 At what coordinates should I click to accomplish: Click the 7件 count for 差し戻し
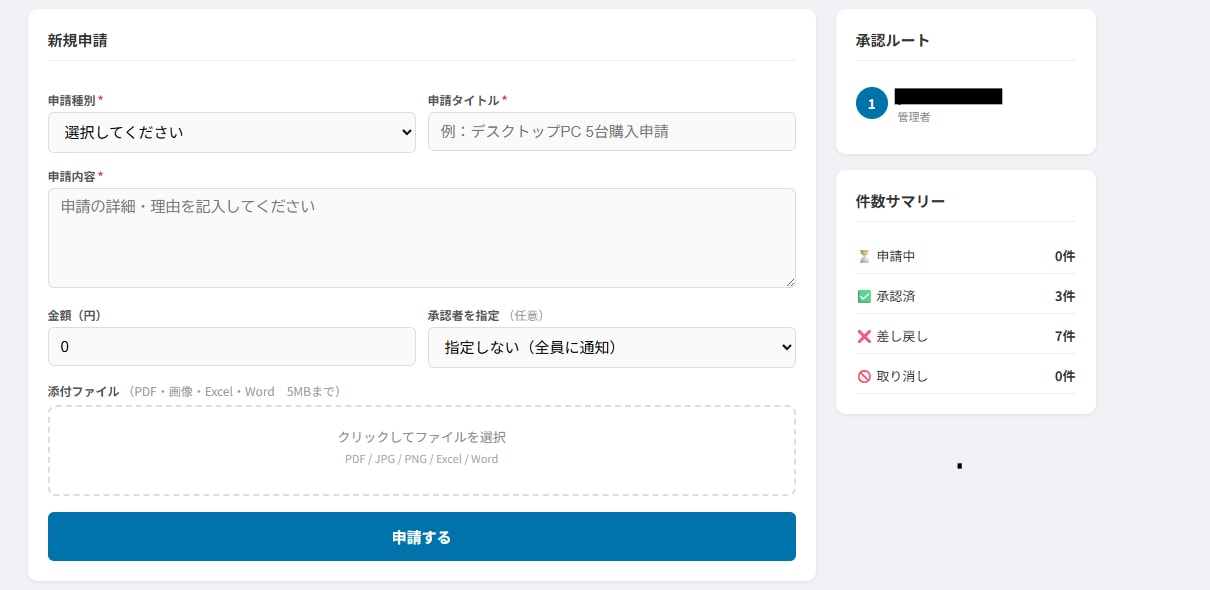tap(1066, 336)
